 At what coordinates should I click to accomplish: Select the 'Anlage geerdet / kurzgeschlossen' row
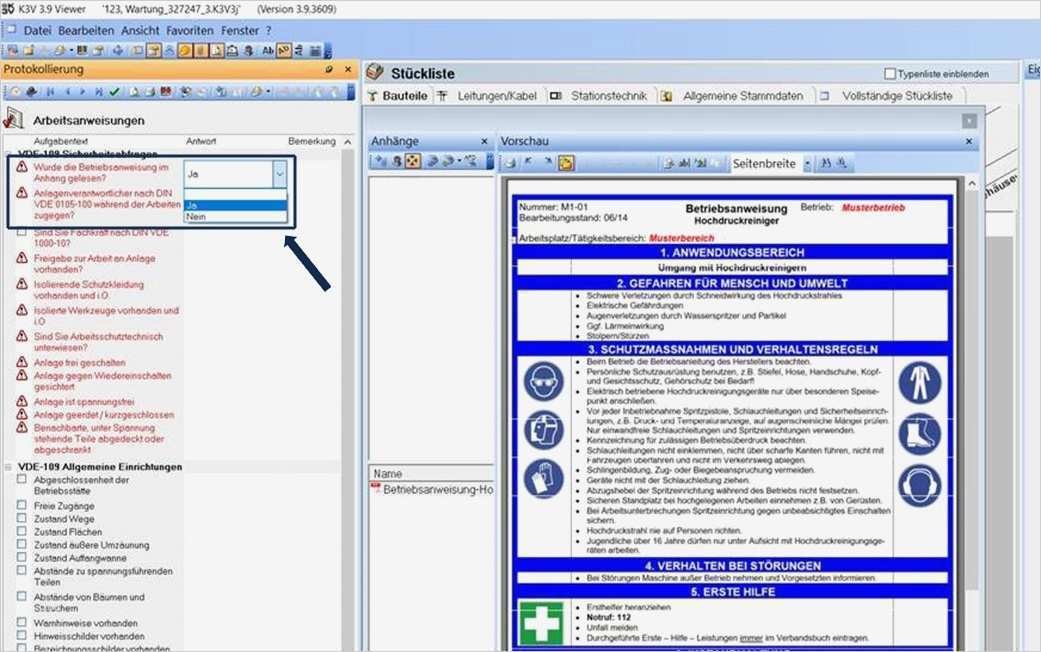104,414
